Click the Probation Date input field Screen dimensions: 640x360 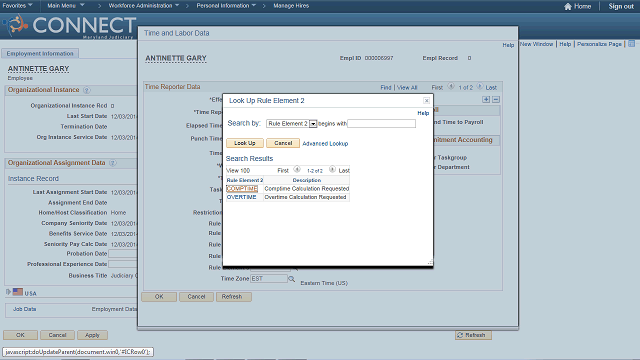[x=123, y=254]
